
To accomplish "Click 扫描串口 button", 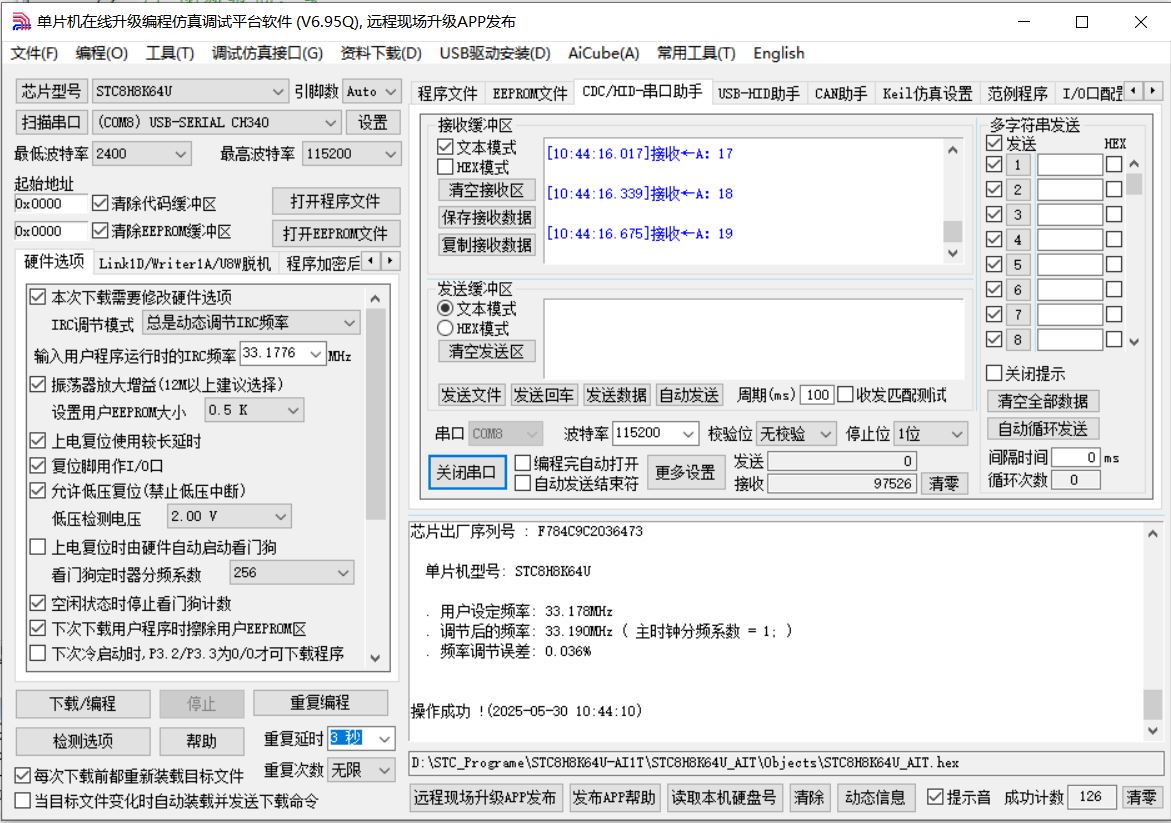I will (x=51, y=122).
